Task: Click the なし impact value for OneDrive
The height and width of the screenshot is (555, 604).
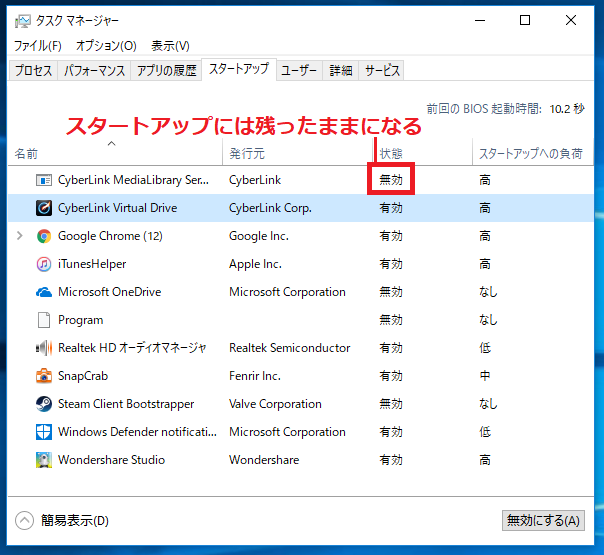Action: click(488, 292)
